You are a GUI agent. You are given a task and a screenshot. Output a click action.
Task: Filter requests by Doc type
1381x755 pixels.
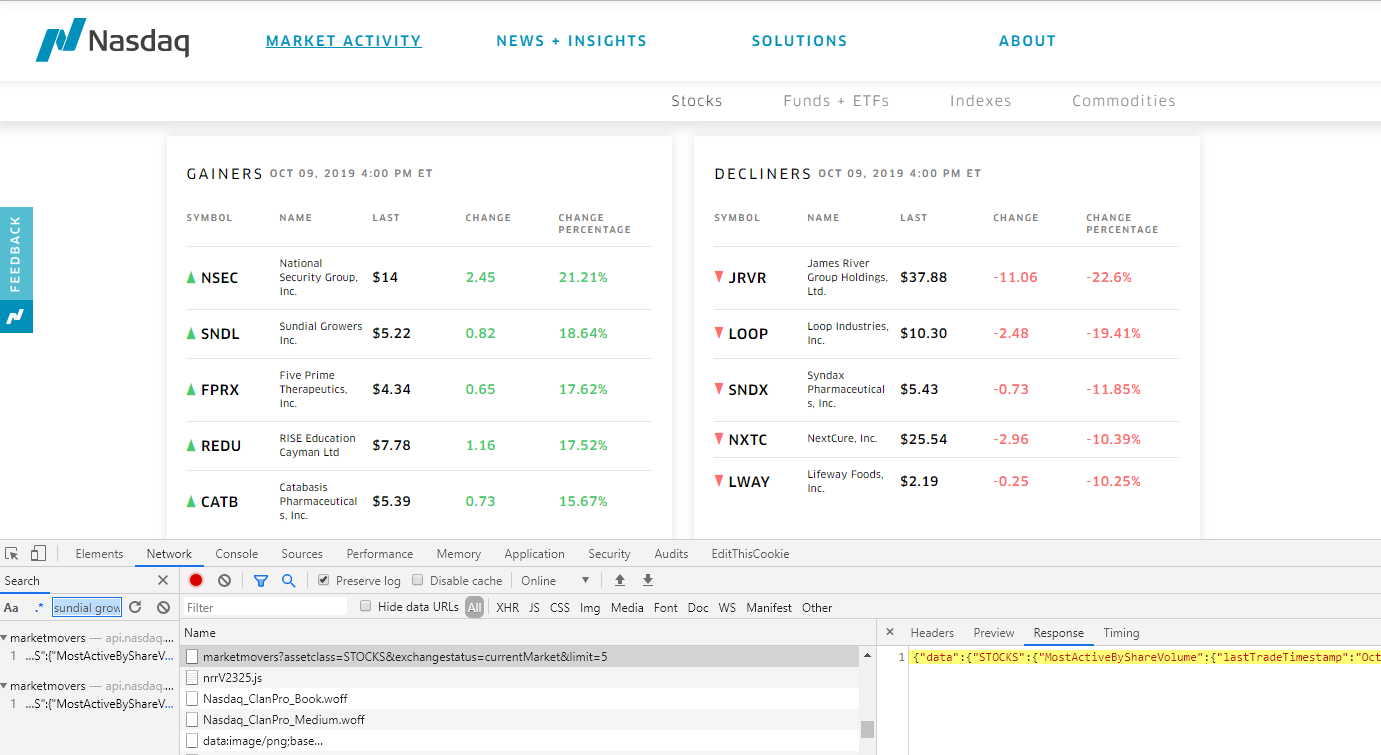pyautogui.click(x=698, y=607)
